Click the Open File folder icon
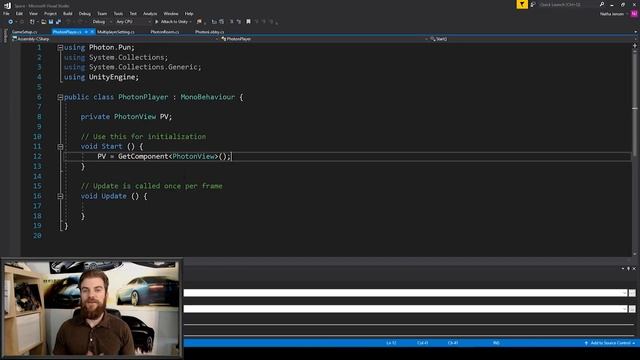 coord(43,22)
